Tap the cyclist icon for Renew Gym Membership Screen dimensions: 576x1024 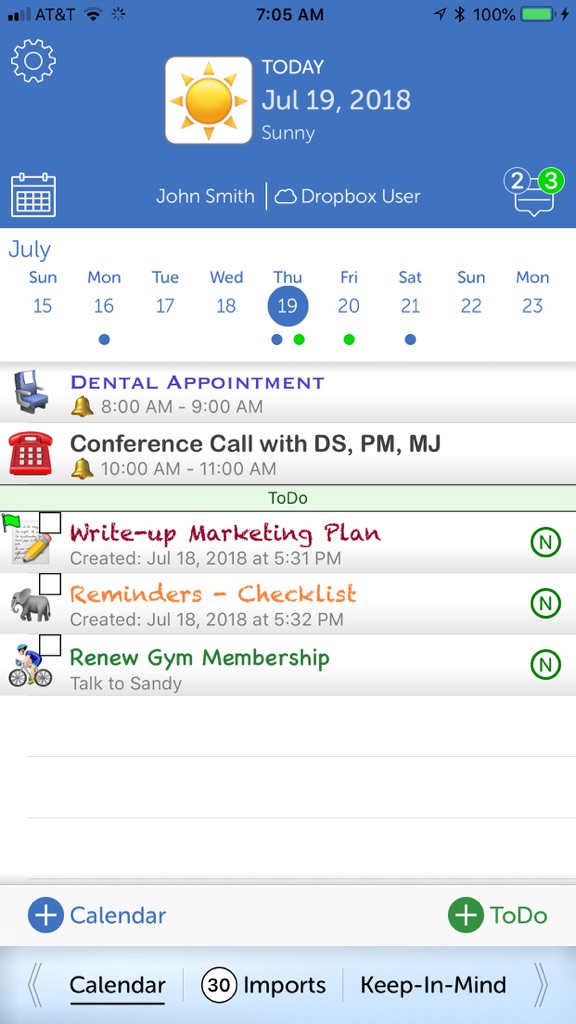tap(30, 665)
